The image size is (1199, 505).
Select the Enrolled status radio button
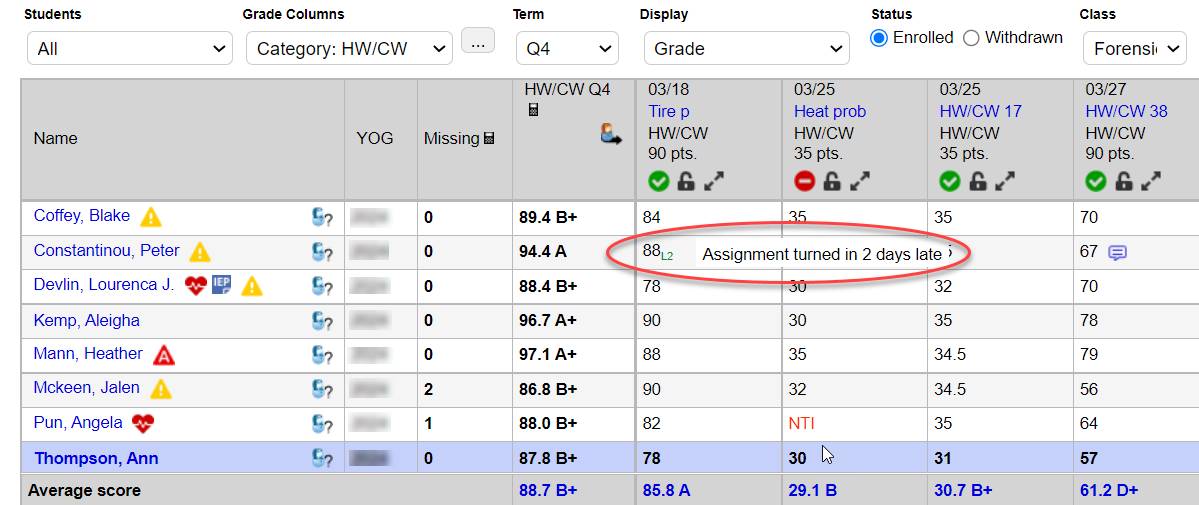pyautogui.click(x=879, y=38)
